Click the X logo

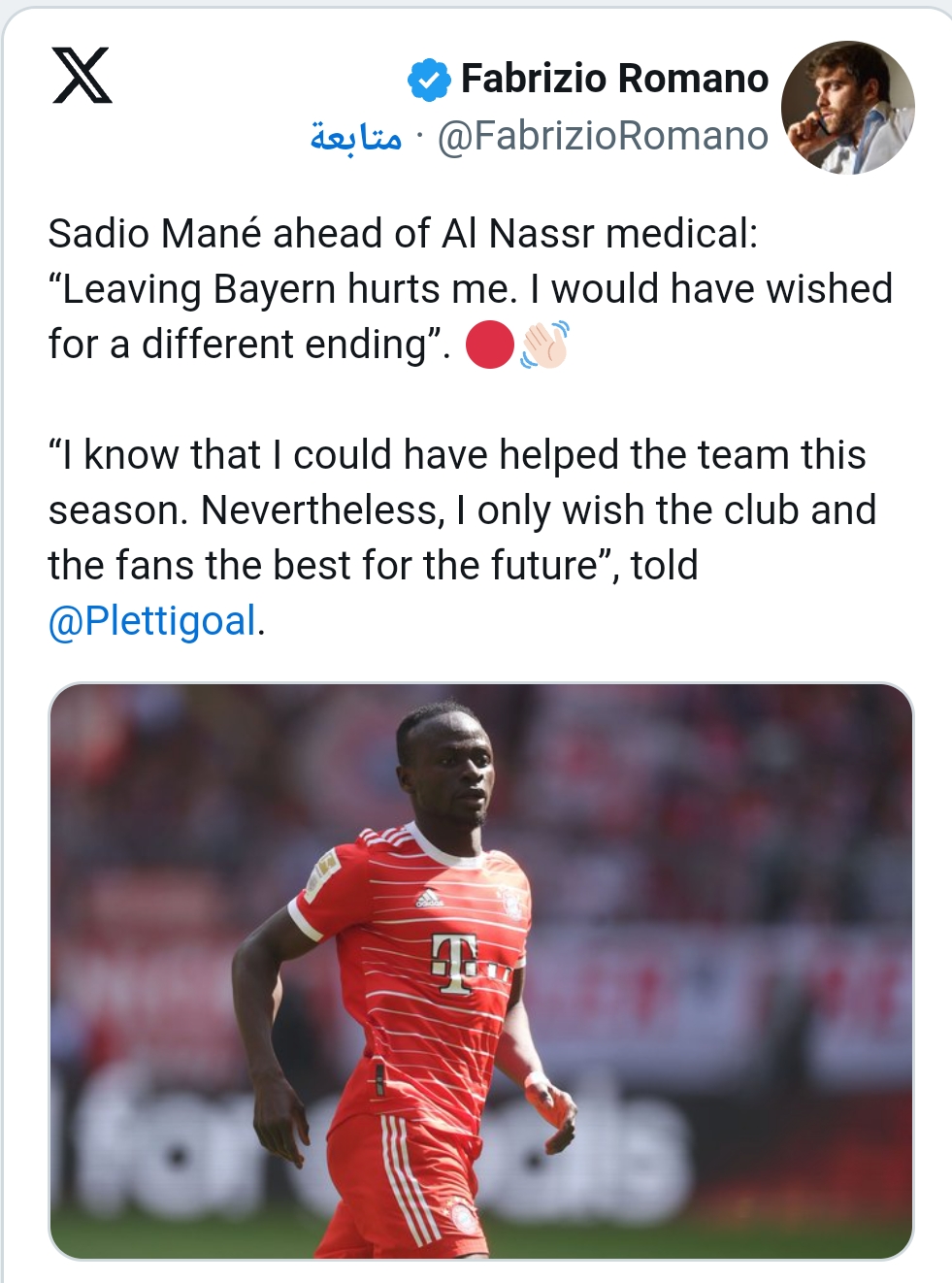(82, 76)
